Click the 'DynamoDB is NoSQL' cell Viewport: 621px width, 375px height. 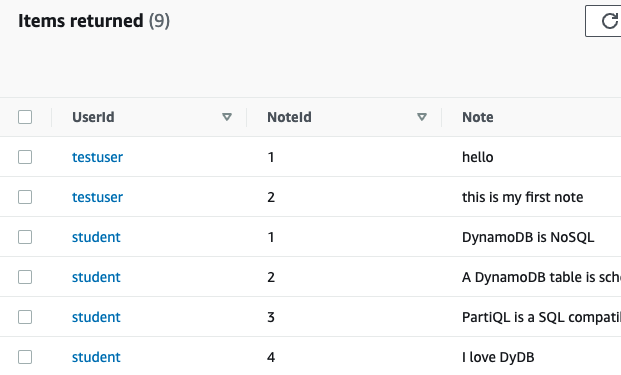[x=528, y=237]
